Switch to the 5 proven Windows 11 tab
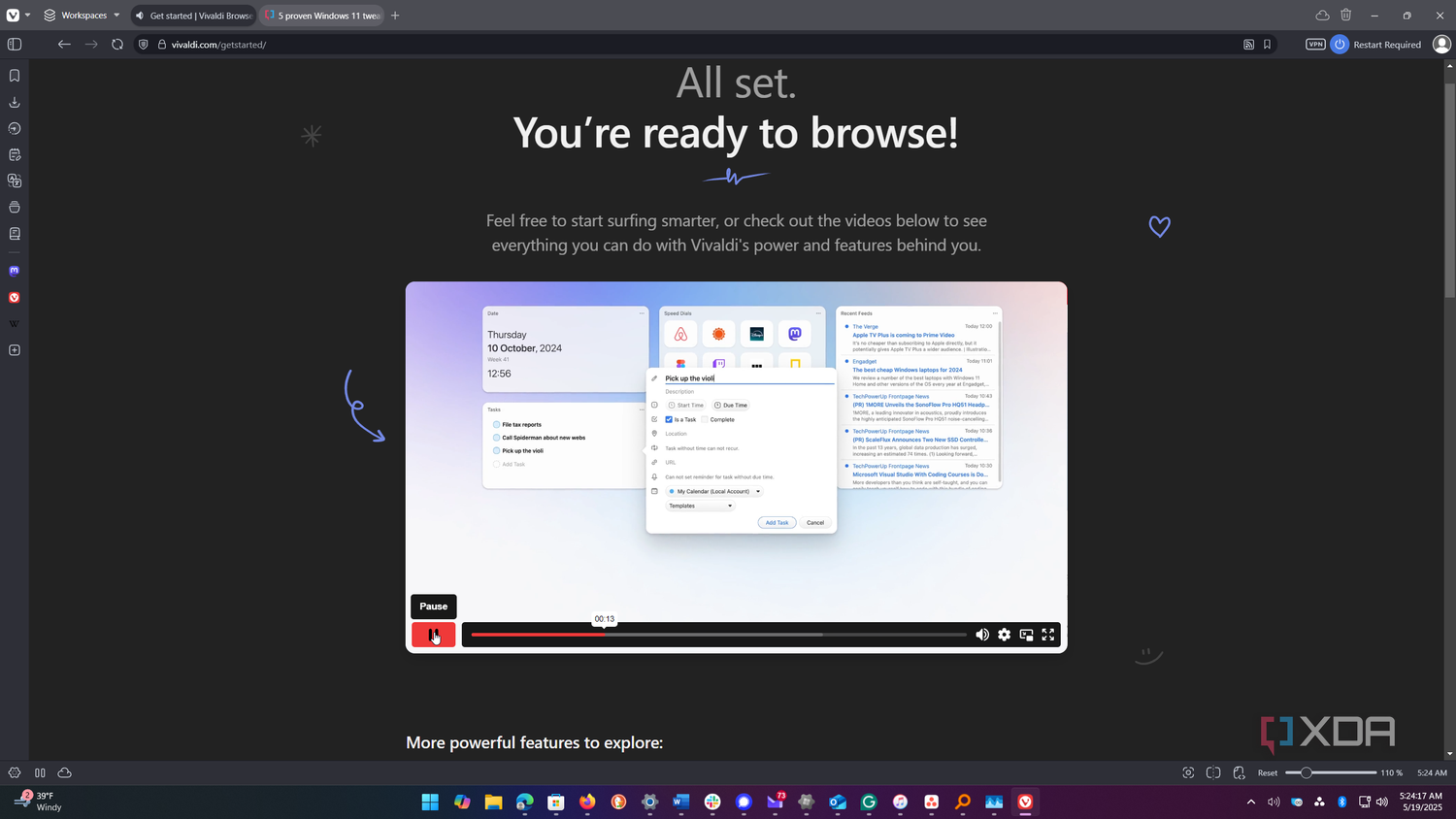This screenshot has height=819, width=1456. [x=322, y=16]
